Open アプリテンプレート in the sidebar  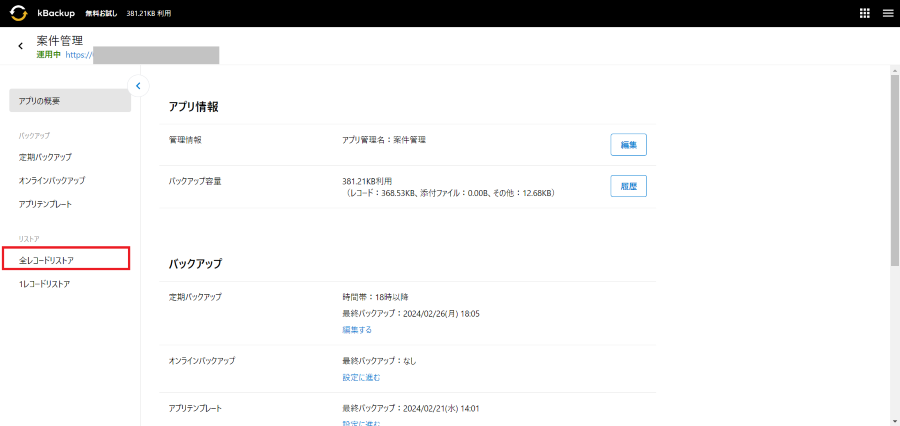[45, 204]
